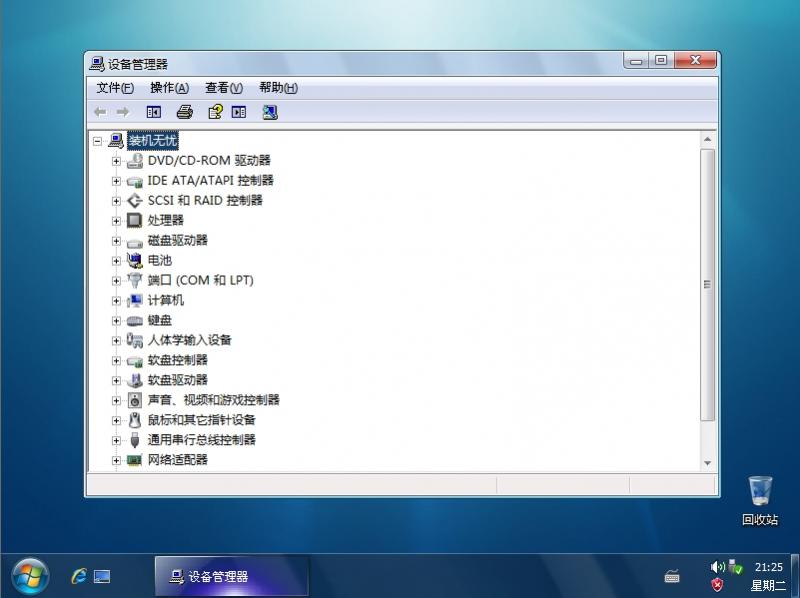Open the 操作(A) menu
This screenshot has width=800, height=598.
[169, 88]
